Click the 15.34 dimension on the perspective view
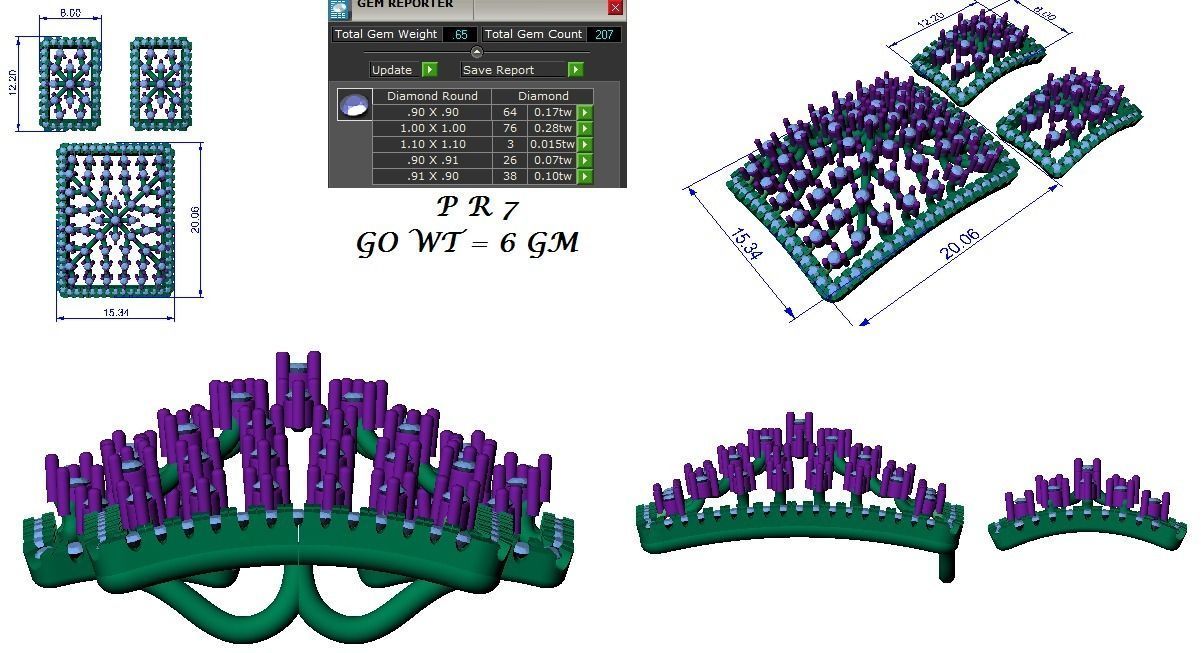The height and width of the screenshot is (653, 1201). point(747,244)
